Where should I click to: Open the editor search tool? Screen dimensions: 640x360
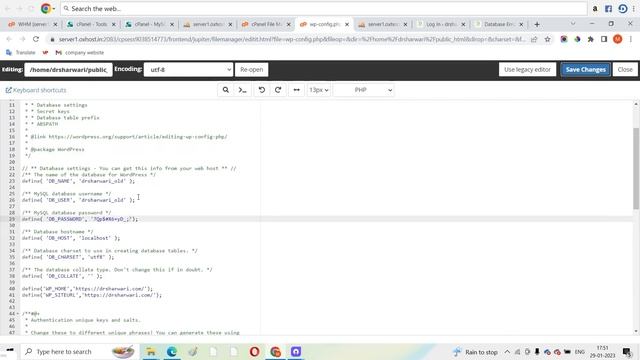225,90
